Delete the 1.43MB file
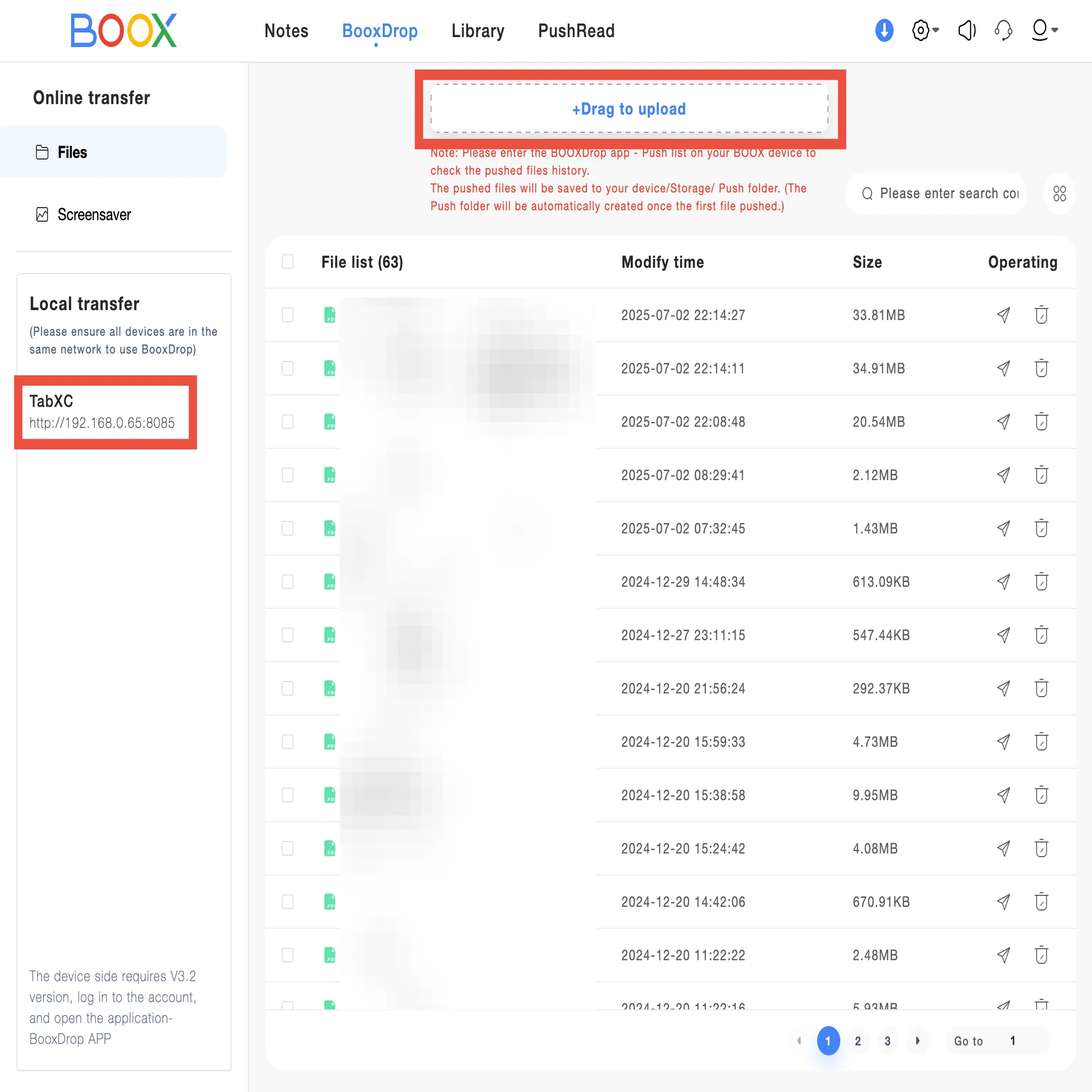Viewport: 1092px width, 1092px height. pyautogui.click(x=1041, y=529)
